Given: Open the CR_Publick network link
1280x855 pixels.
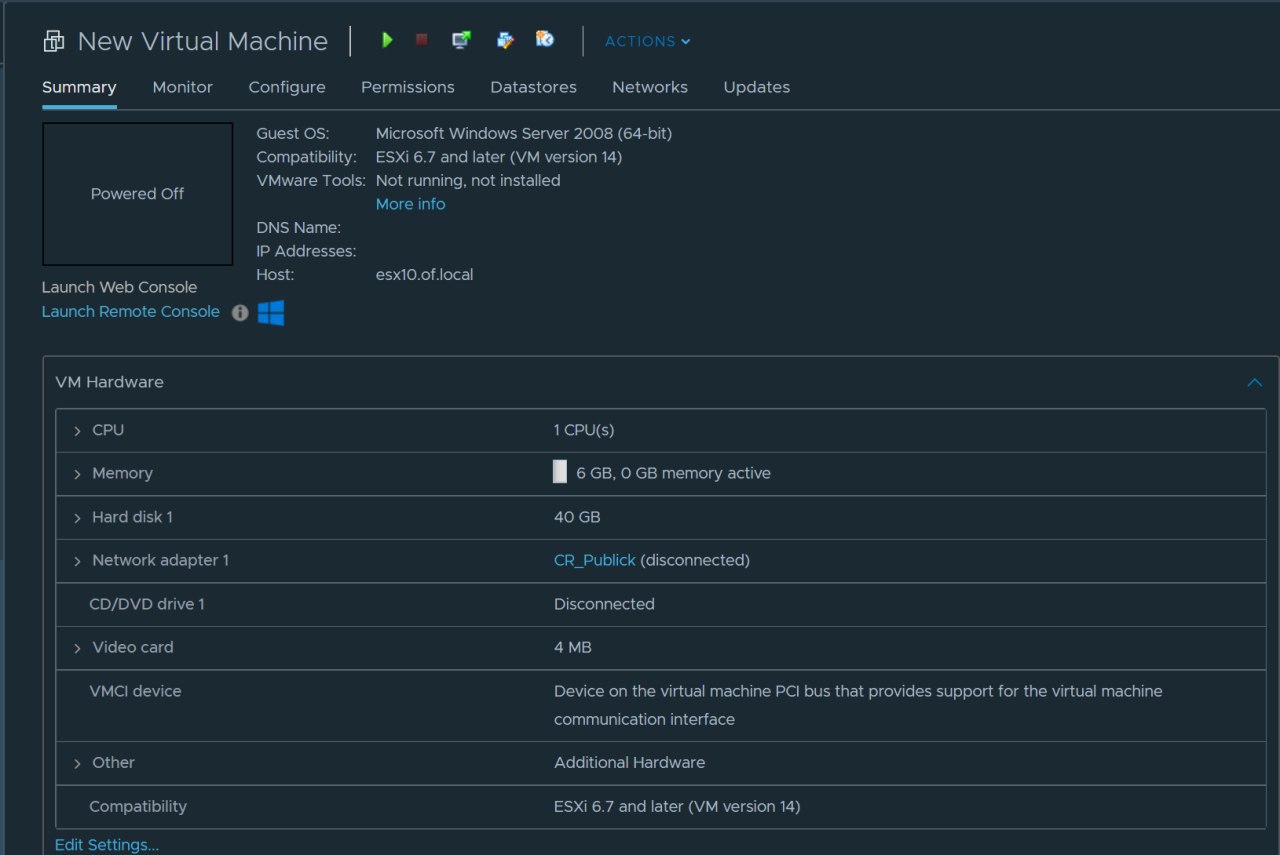Looking at the screenshot, I should coord(595,561).
